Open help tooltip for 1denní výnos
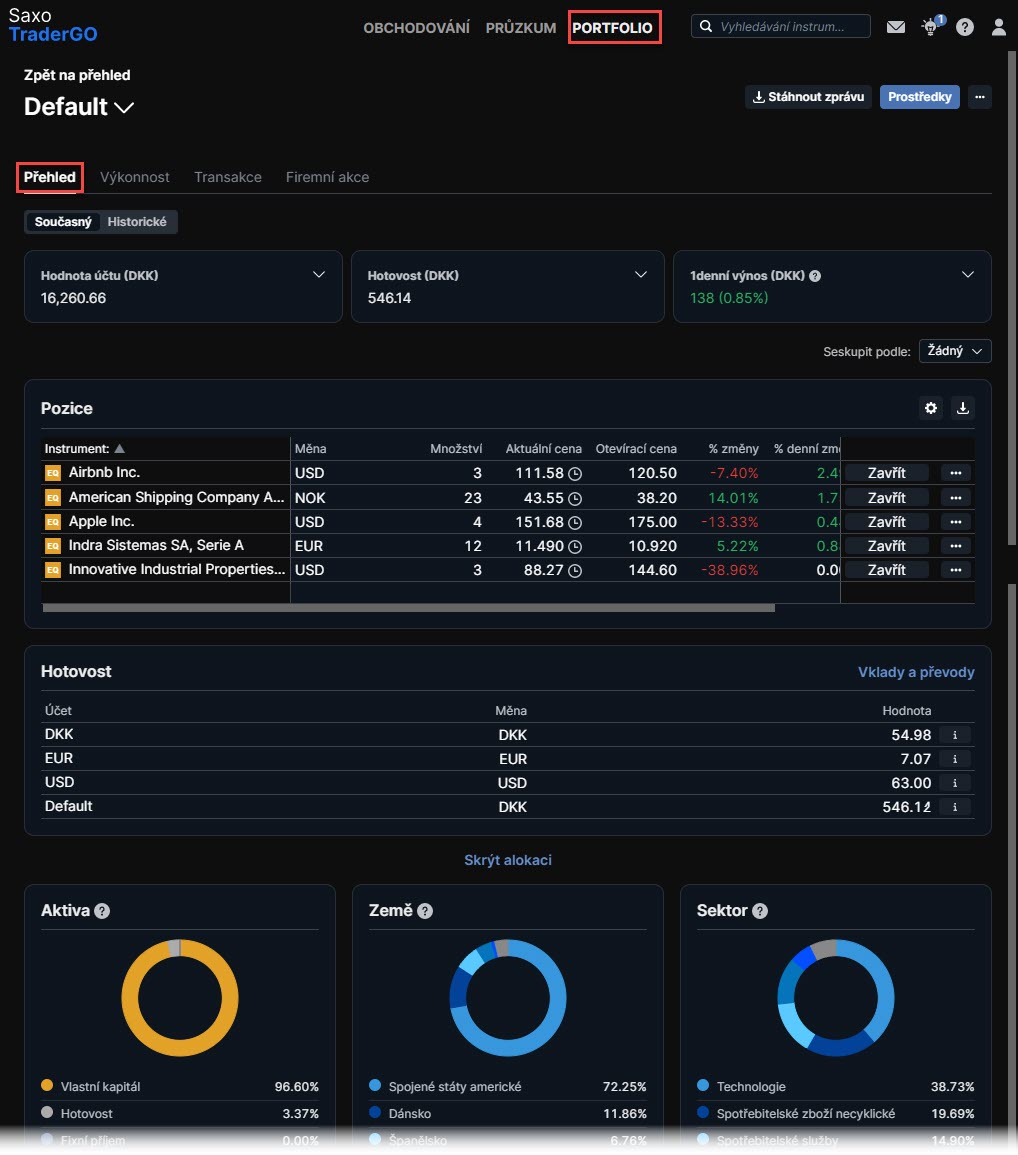The width and height of the screenshot is (1018, 1155). [815, 276]
